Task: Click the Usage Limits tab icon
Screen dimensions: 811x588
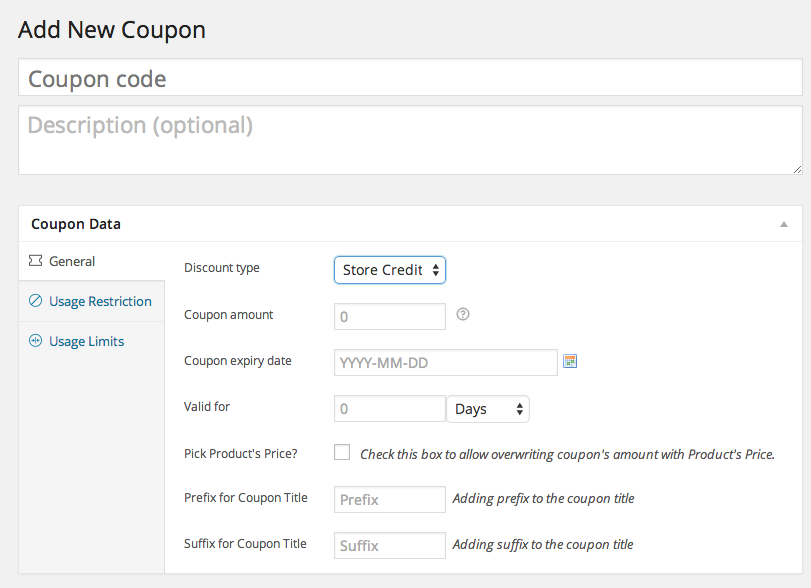Action: click(38, 341)
